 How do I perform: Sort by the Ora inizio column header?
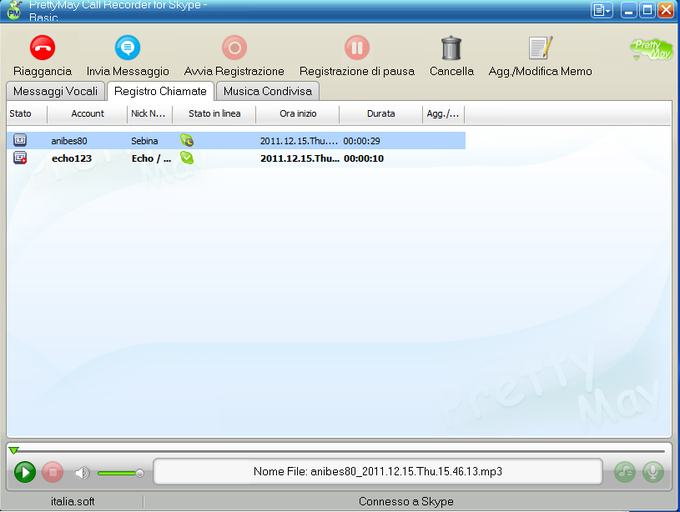[298, 114]
